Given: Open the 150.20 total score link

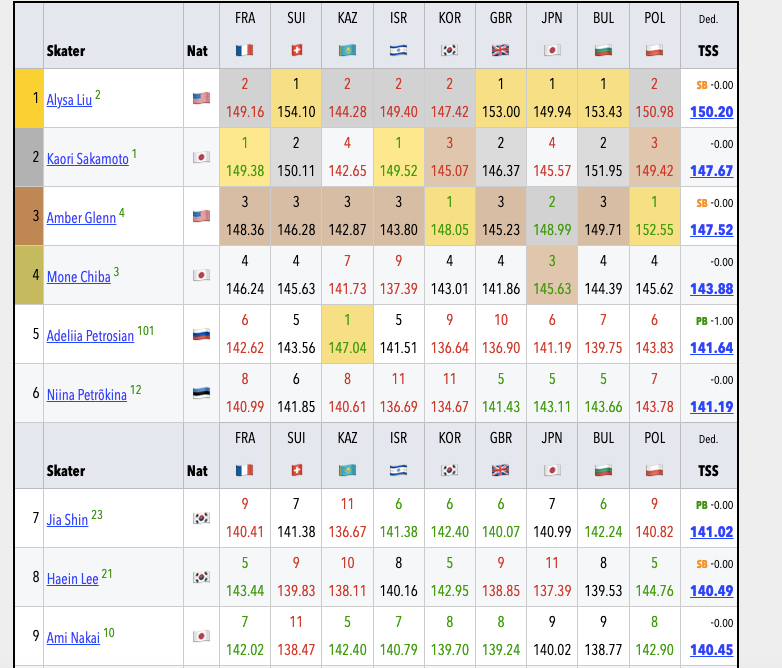Looking at the screenshot, I should click(x=711, y=112).
